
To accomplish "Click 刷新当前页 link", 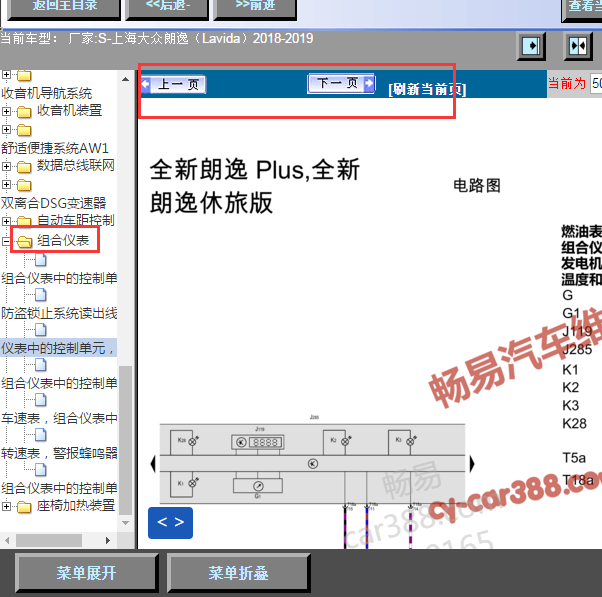I will tap(427, 89).
